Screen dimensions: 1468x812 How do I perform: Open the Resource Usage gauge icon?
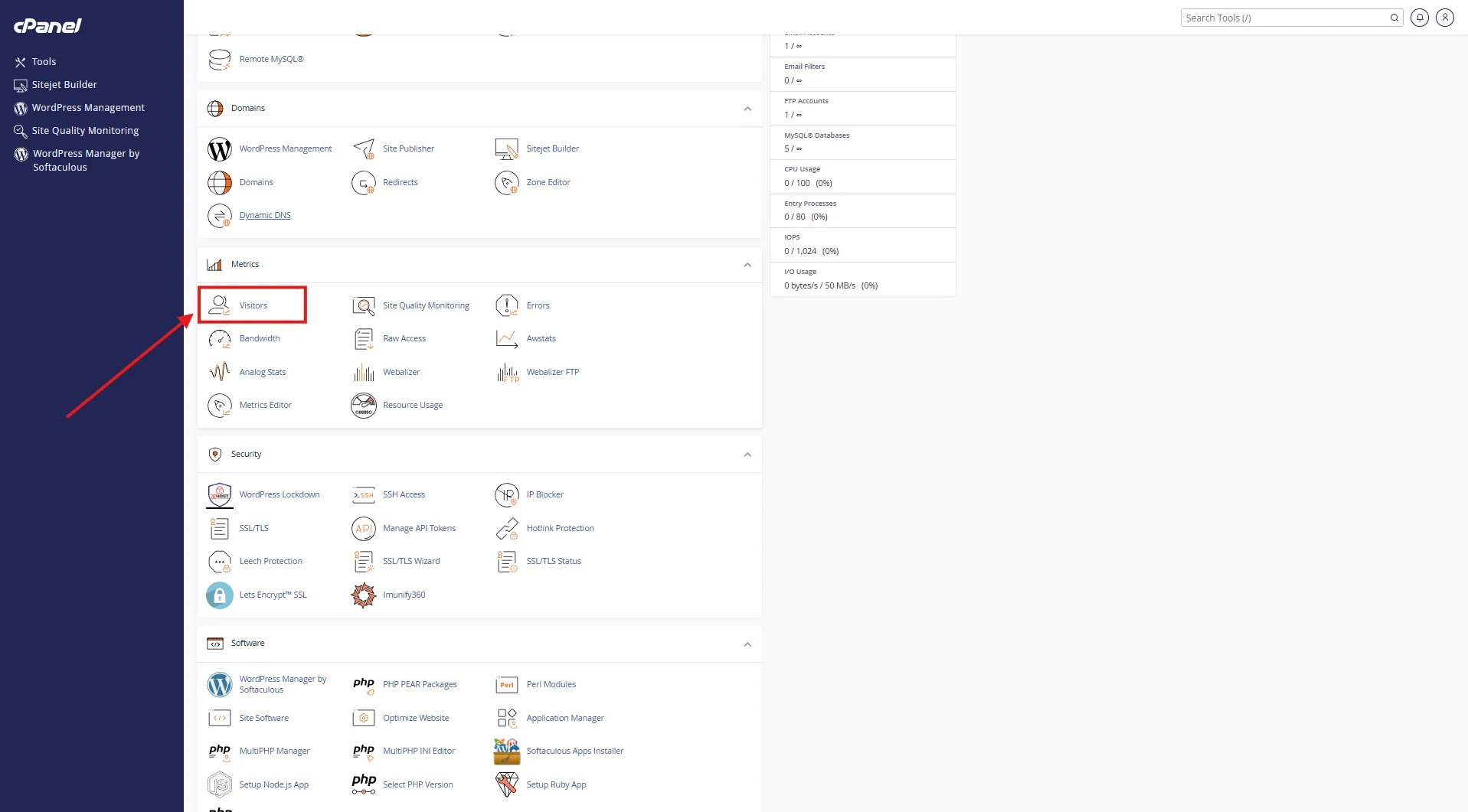pyautogui.click(x=364, y=405)
